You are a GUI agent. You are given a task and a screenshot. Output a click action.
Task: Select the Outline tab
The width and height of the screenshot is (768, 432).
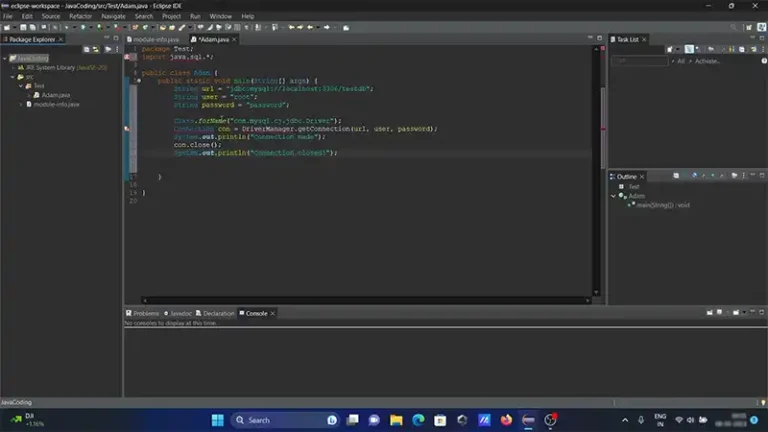pos(626,176)
